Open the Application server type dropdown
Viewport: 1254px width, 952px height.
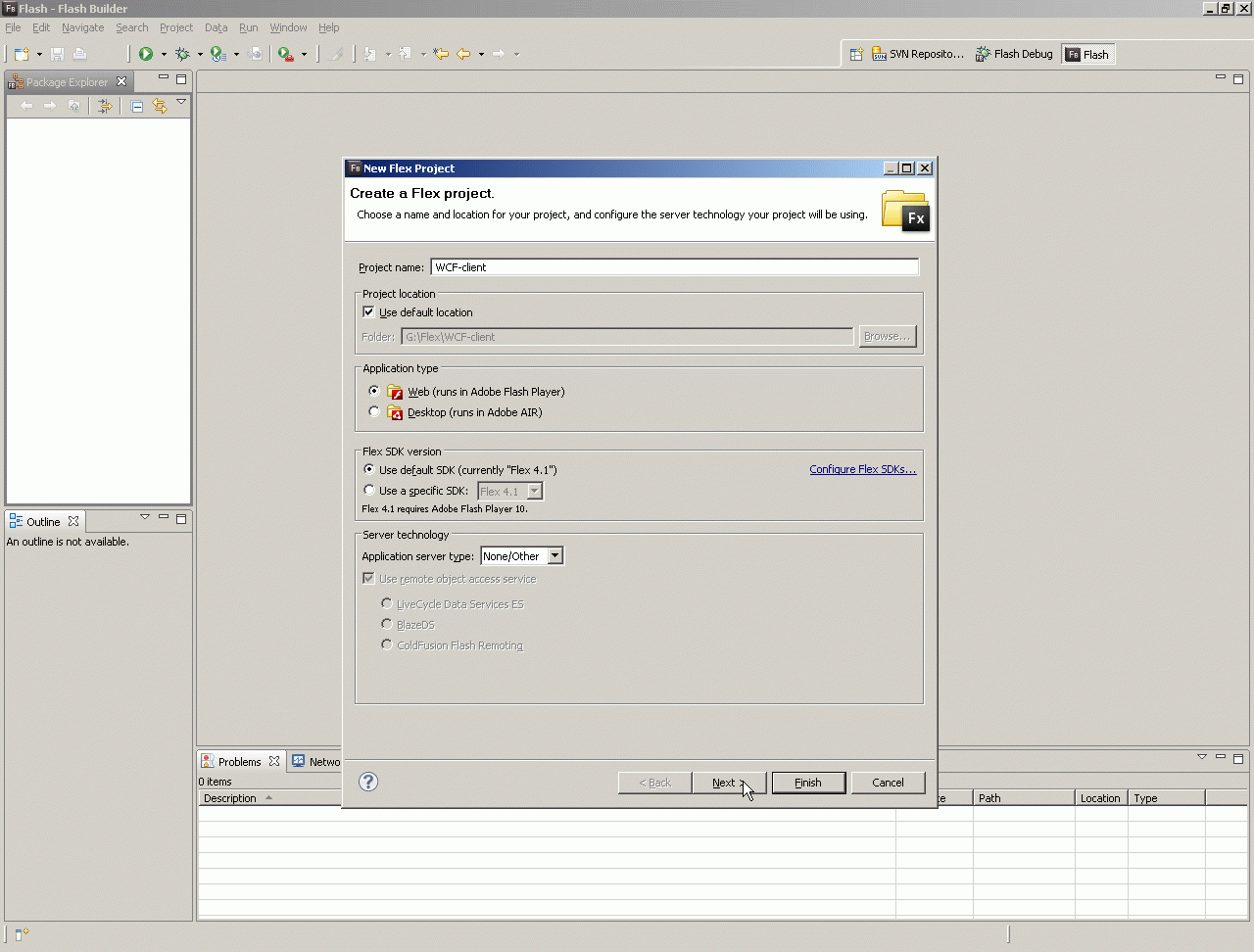[x=555, y=555]
